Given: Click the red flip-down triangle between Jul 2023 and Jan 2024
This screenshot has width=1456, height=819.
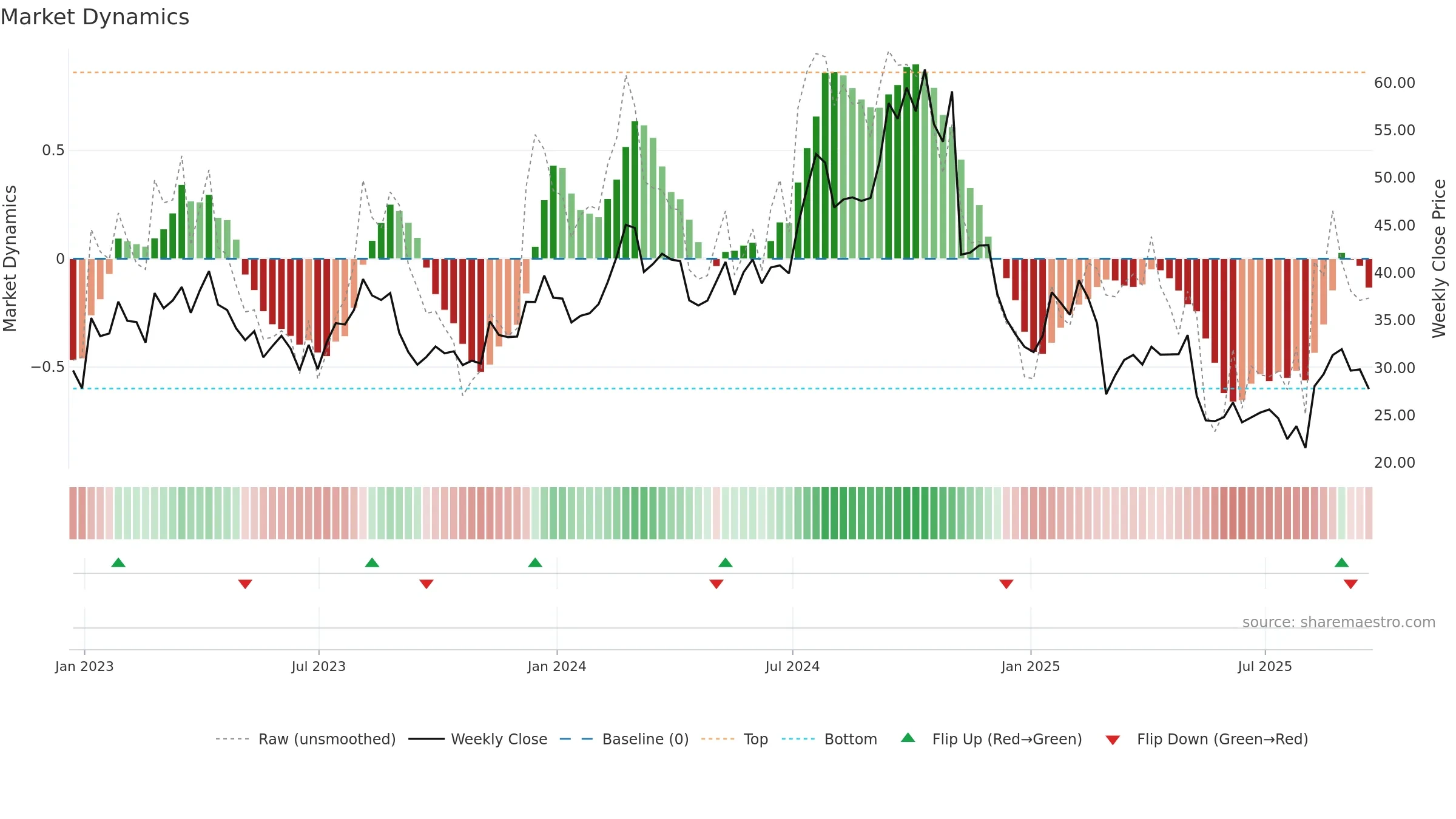Looking at the screenshot, I should [x=426, y=584].
